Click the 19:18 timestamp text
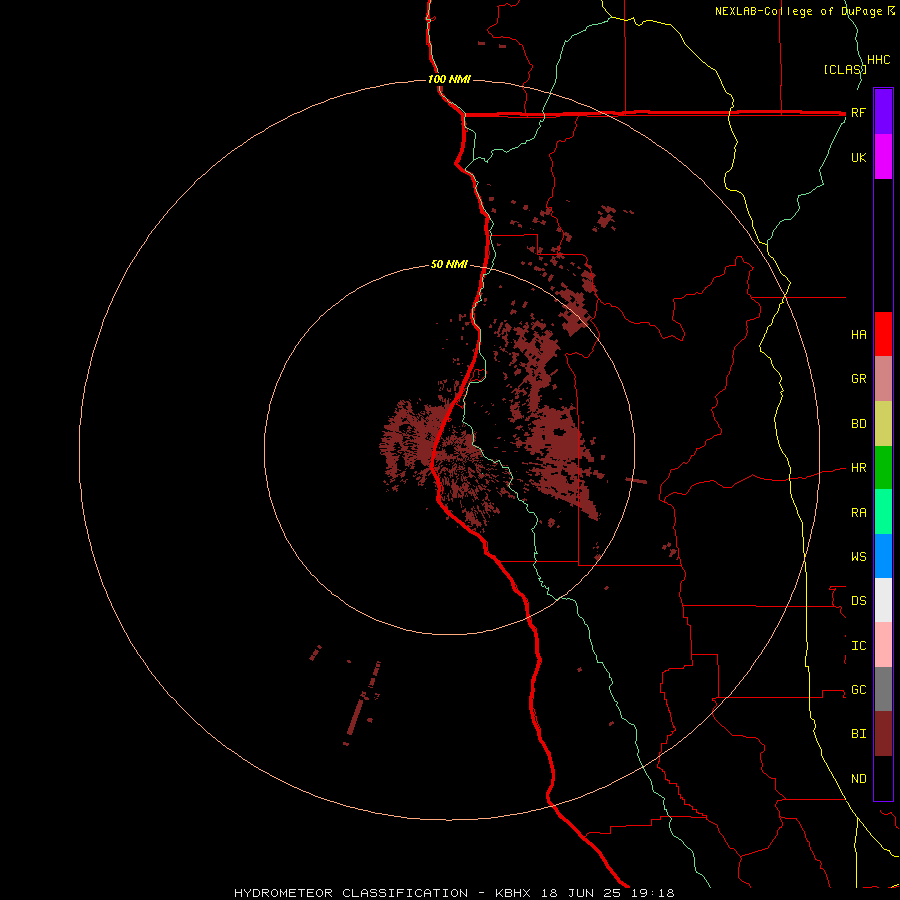Screen dimensions: 900x900 [655, 893]
